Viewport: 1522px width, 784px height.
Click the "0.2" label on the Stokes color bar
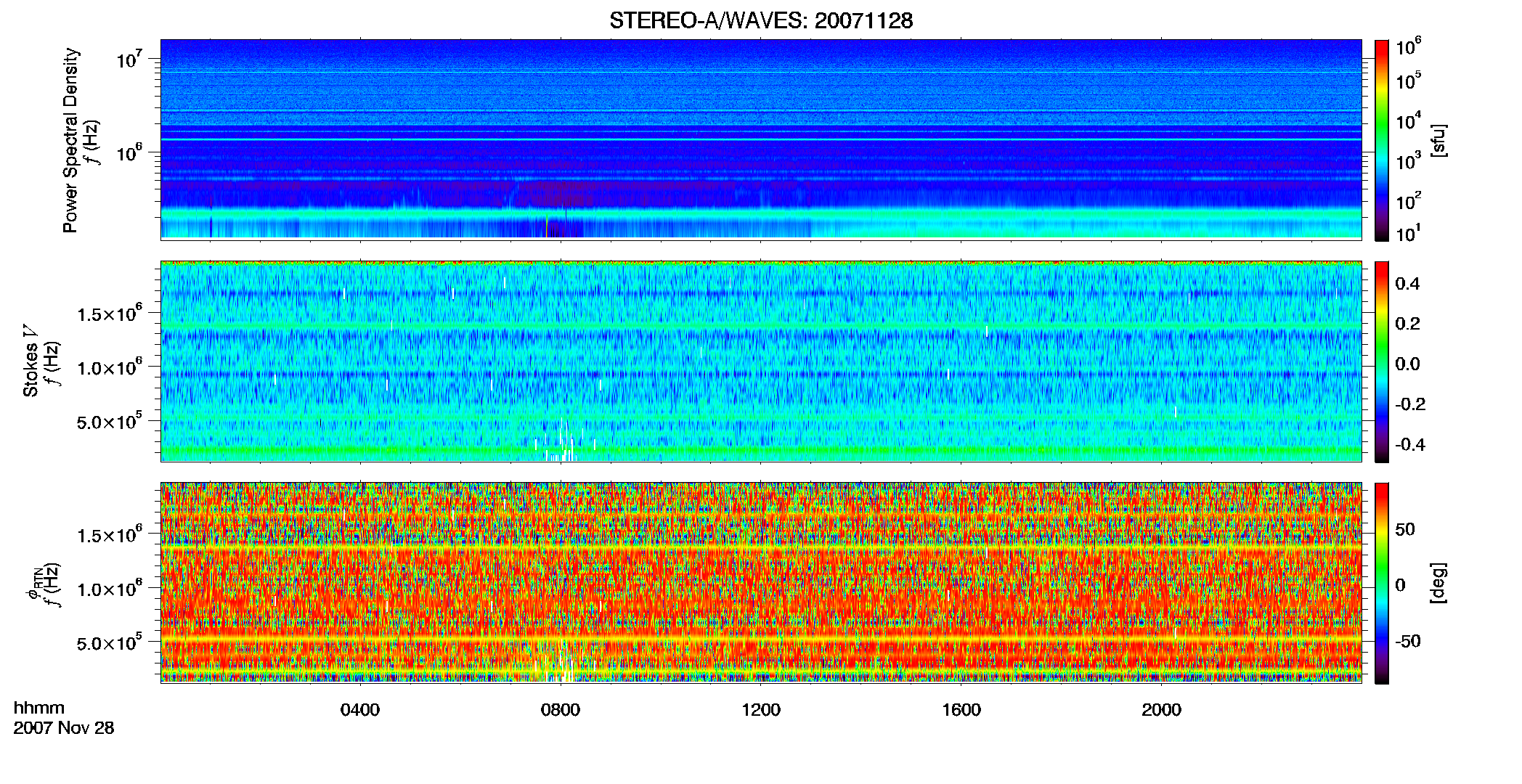pyautogui.click(x=1407, y=324)
